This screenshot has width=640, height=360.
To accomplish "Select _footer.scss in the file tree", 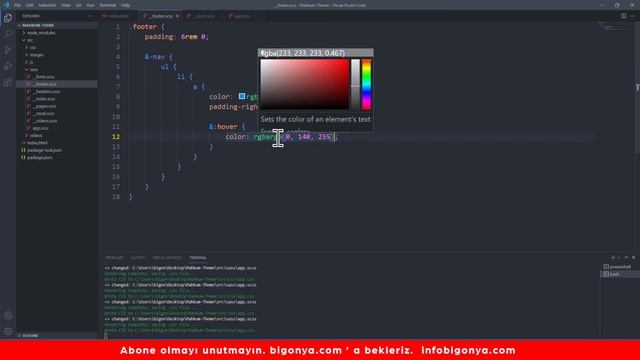I will 57,84.
